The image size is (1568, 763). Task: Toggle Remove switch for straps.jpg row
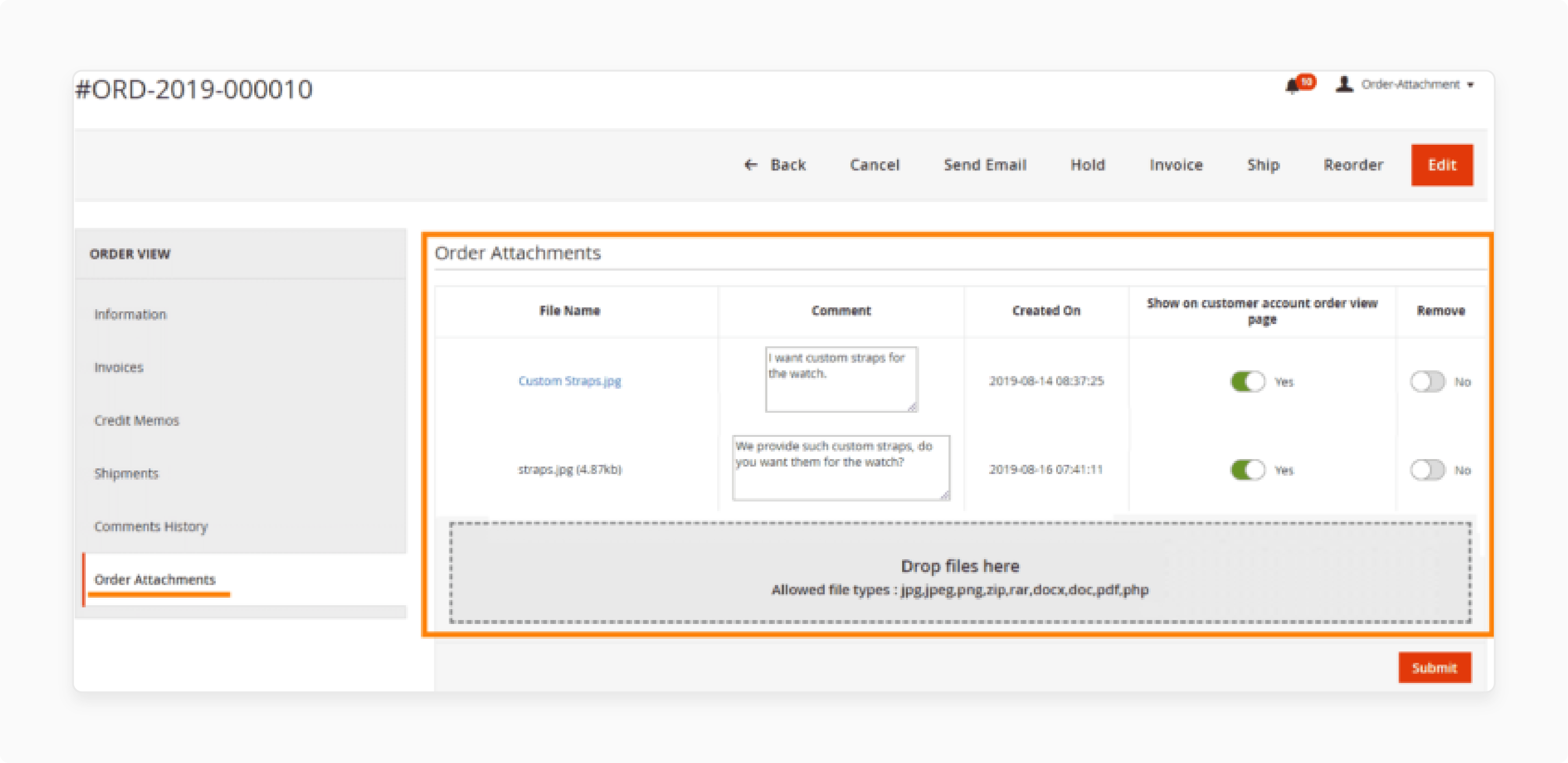(x=1428, y=470)
